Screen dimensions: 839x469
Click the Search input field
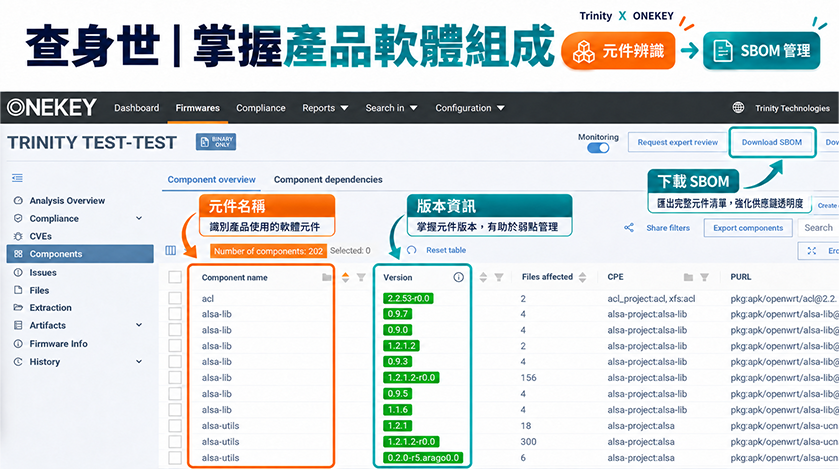[818, 228]
